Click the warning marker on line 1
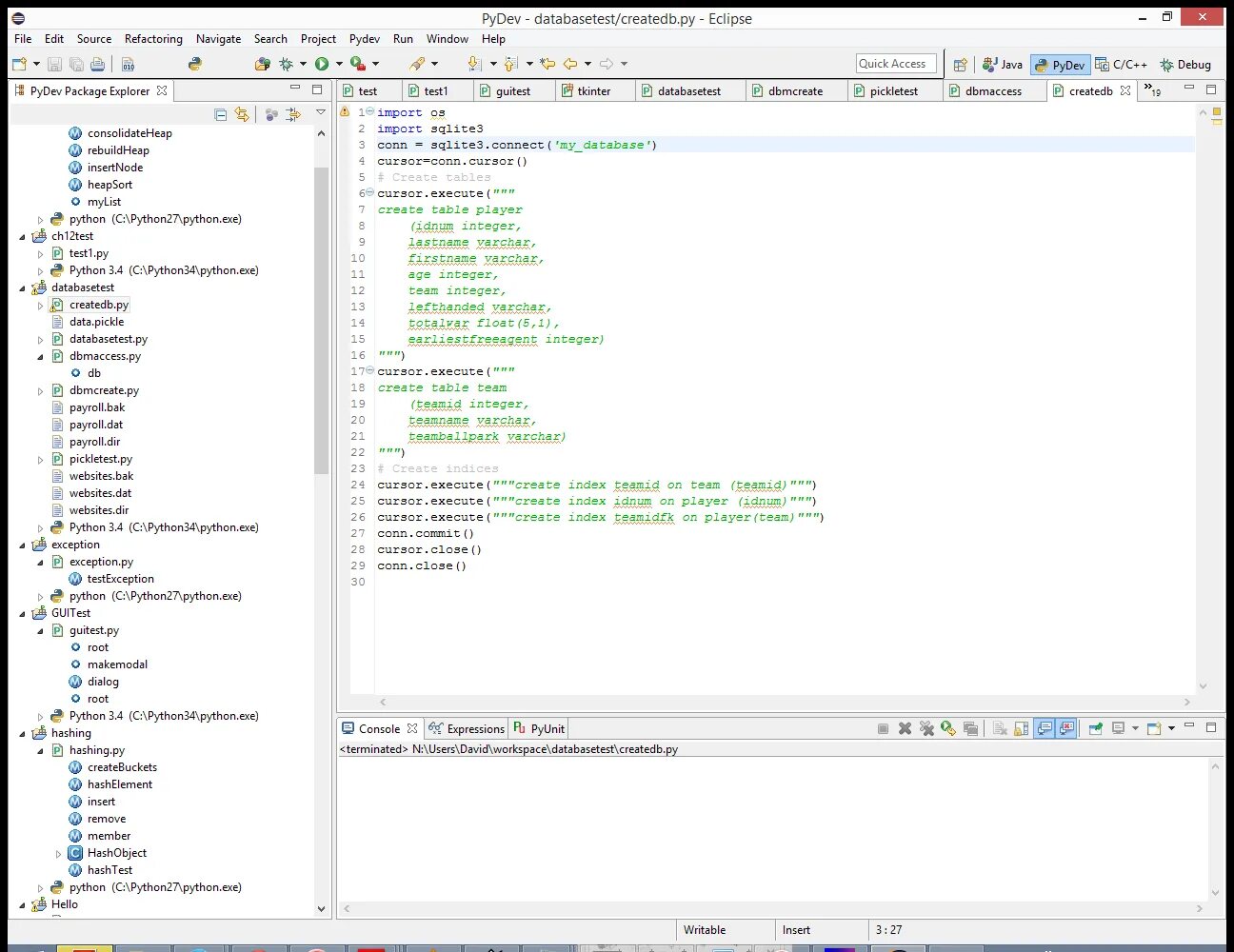 [x=345, y=112]
